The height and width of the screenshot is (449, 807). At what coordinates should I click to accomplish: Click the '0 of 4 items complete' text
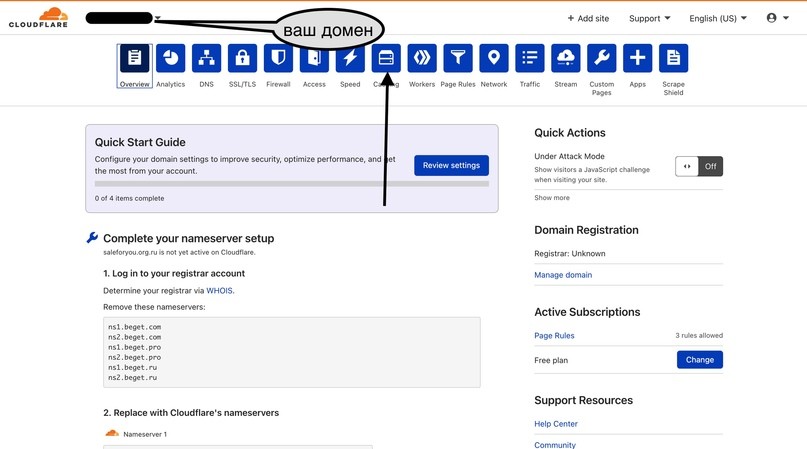[129, 198]
